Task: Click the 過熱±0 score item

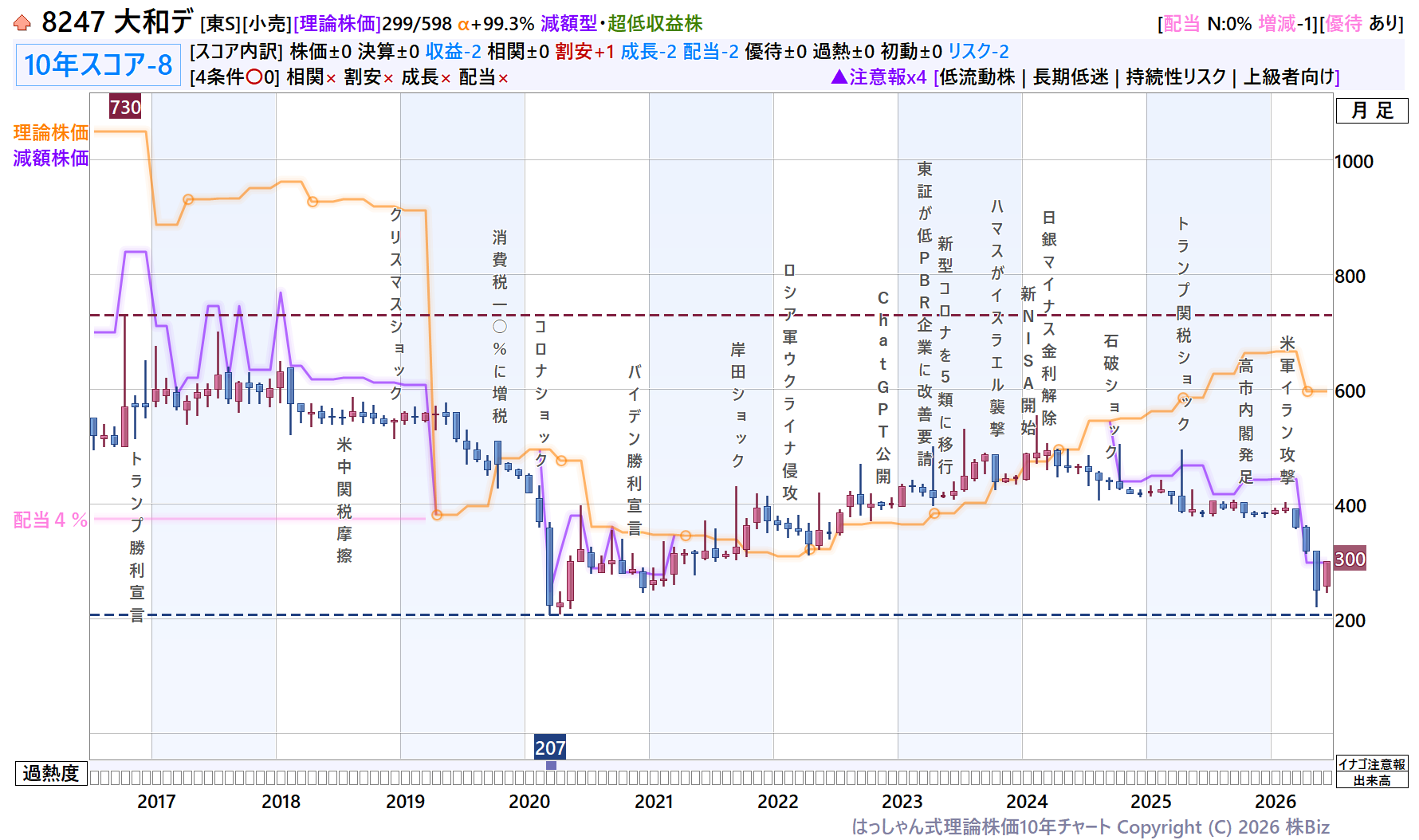Action: pos(843,52)
